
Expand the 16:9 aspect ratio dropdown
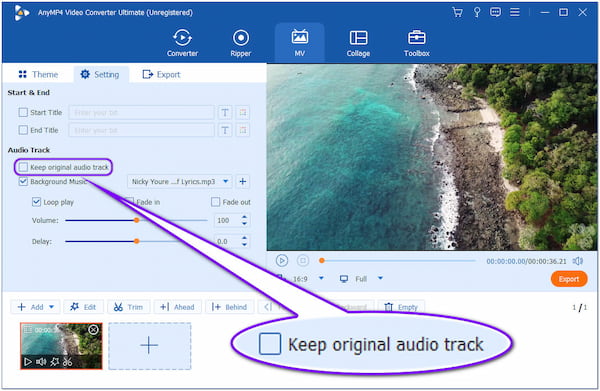[321, 278]
